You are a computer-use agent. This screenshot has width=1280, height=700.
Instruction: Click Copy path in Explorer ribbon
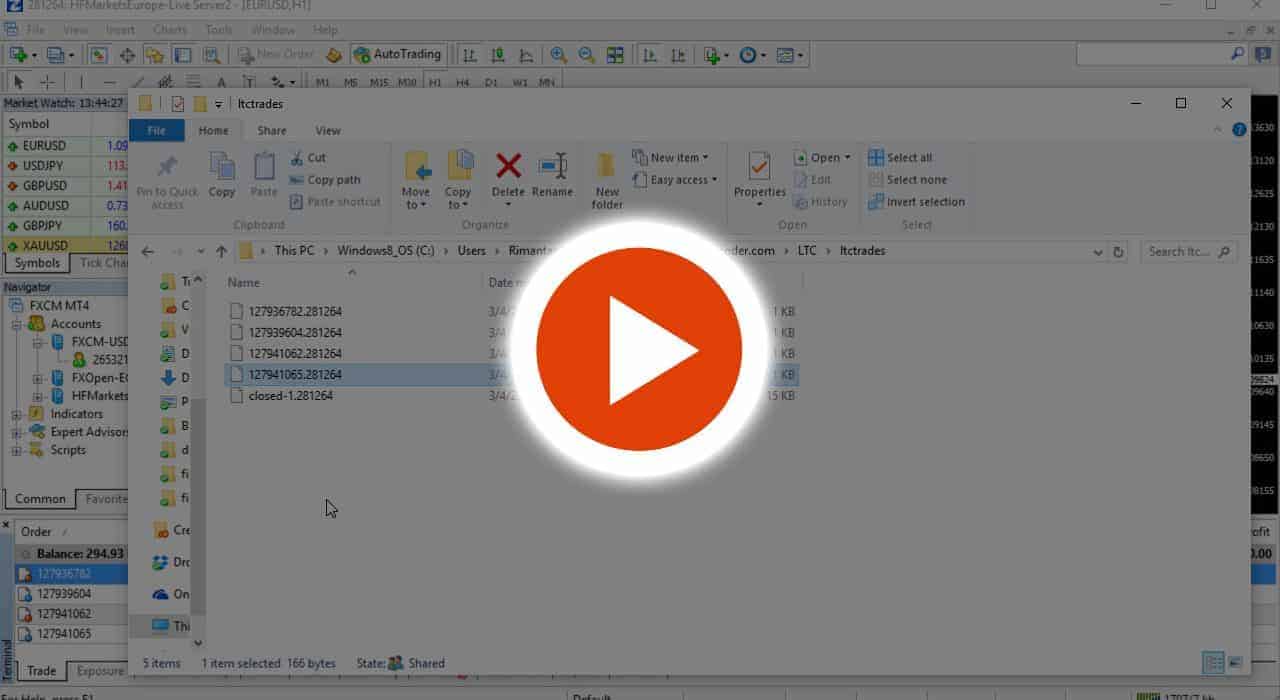(325, 180)
